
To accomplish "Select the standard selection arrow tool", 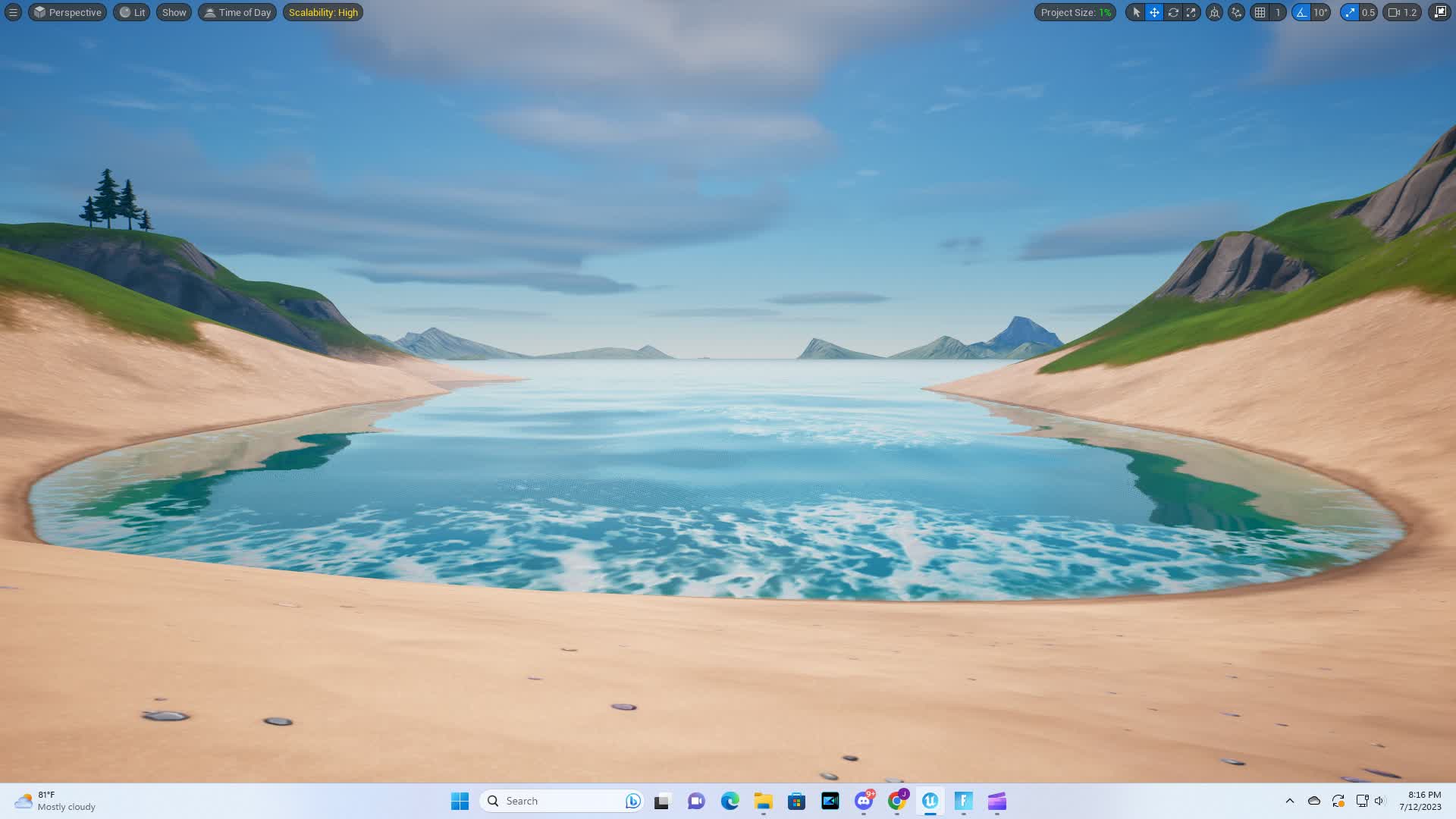I will (x=1136, y=12).
